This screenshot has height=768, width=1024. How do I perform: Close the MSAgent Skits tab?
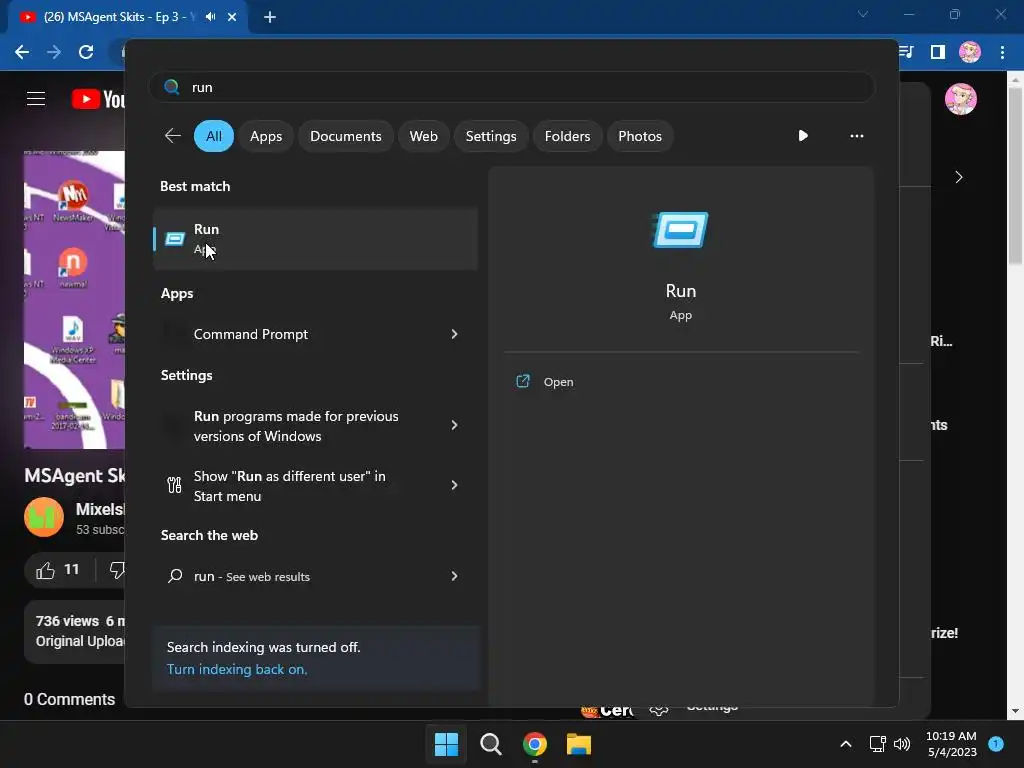click(x=232, y=17)
